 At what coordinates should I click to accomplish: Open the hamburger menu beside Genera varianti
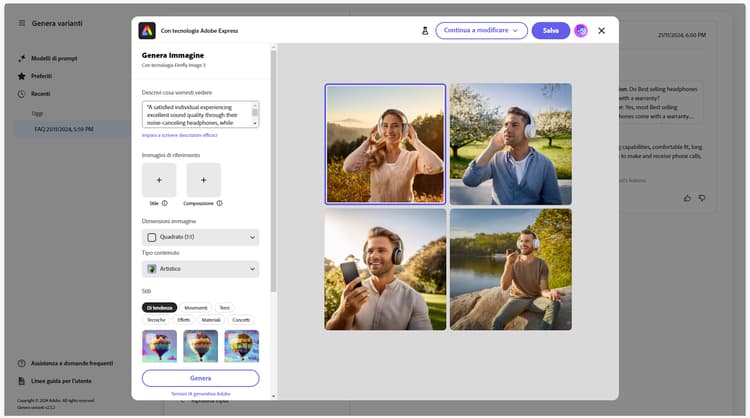pos(22,23)
